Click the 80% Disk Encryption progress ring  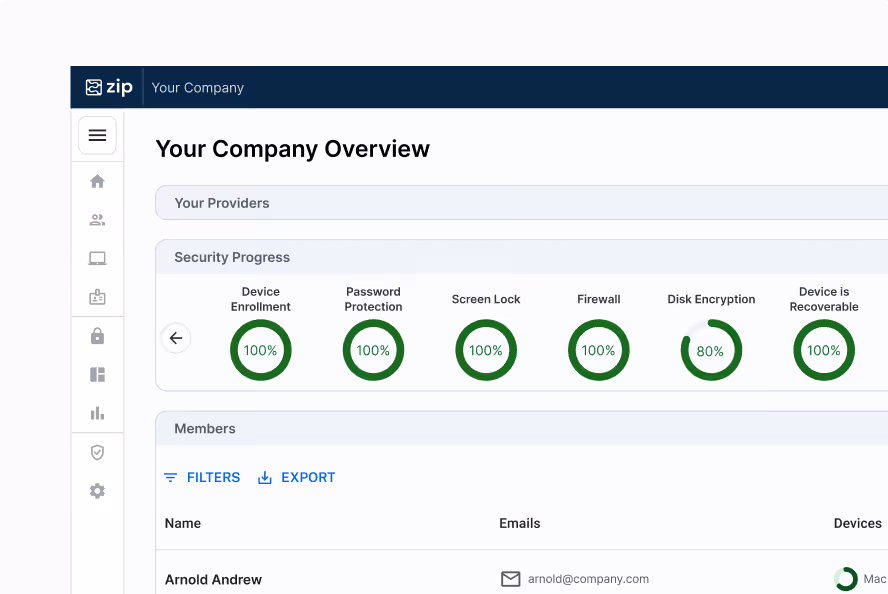[711, 350]
